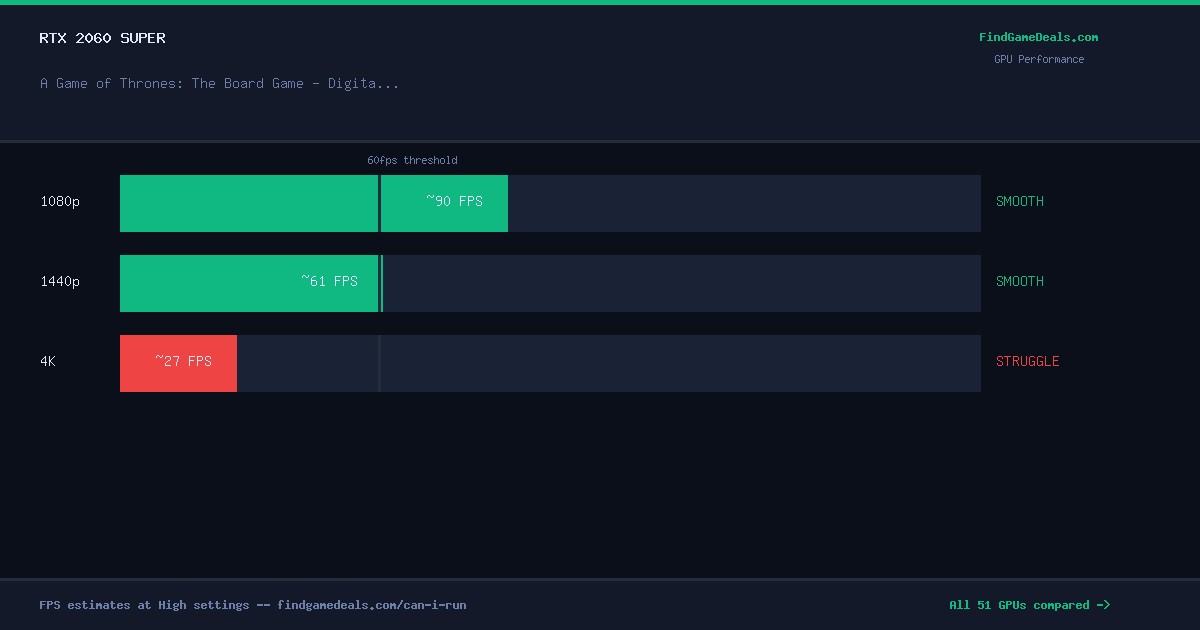Click the SMOOTH status for 1080p
The height and width of the screenshot is (630, 1200).
pyautogui.click(x=1020, y=201)
